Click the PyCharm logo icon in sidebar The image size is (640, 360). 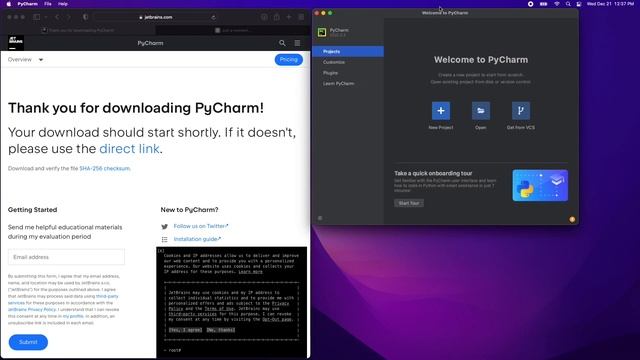pos(322,32)
